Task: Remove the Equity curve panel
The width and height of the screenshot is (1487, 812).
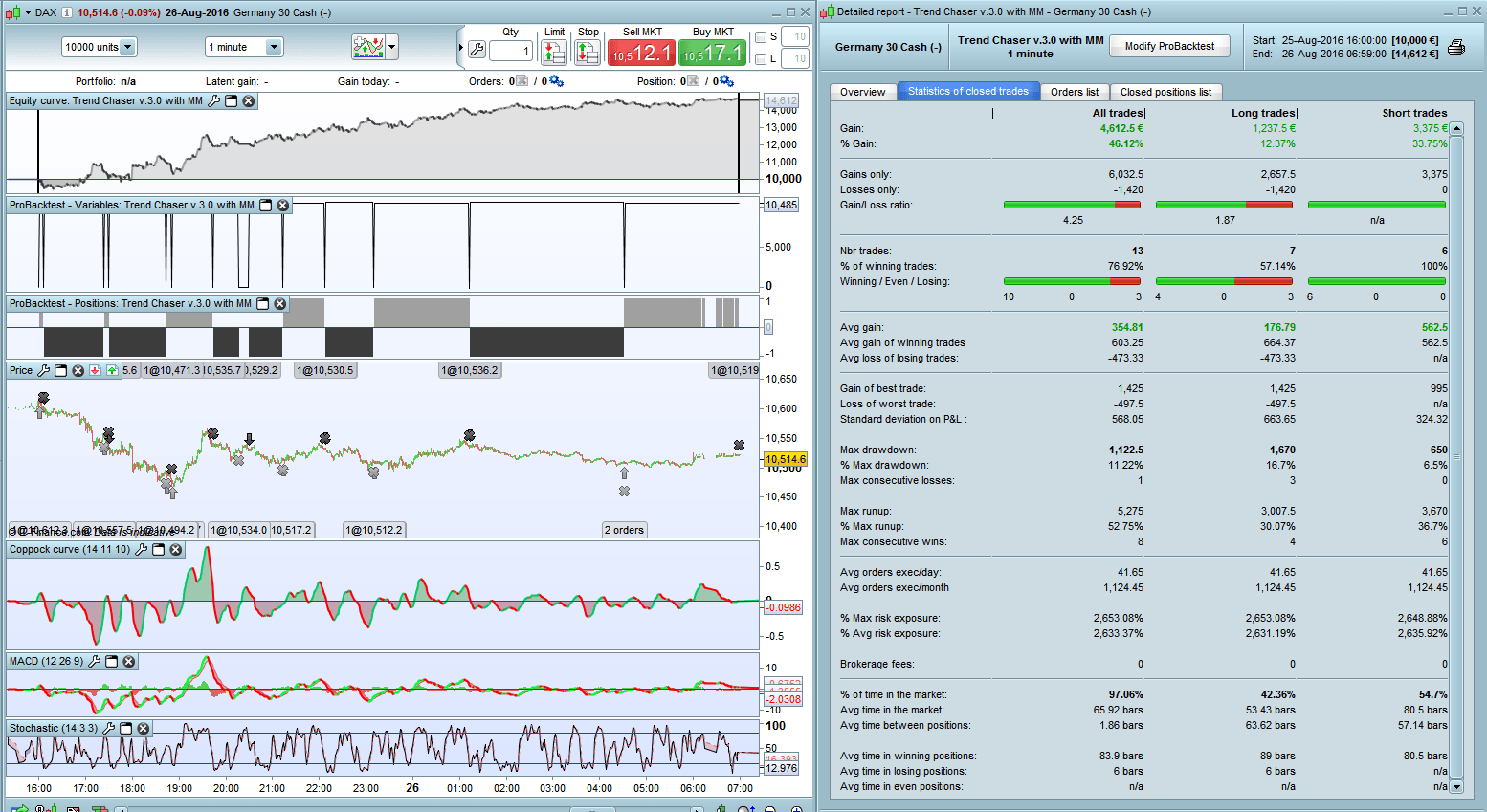Action: click(249, 100)
